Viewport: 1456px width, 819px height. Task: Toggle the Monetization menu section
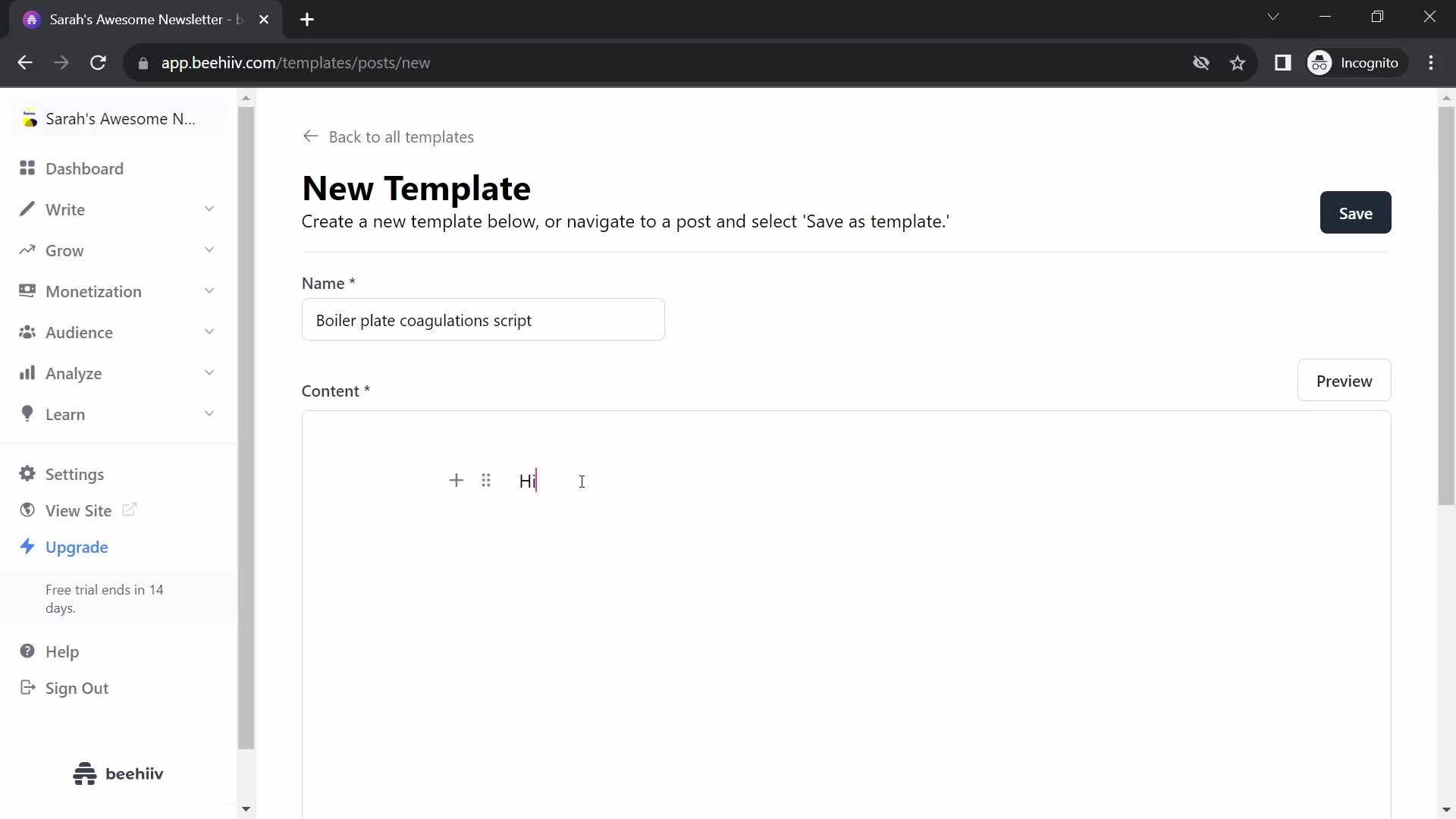(x=118, y=291)
